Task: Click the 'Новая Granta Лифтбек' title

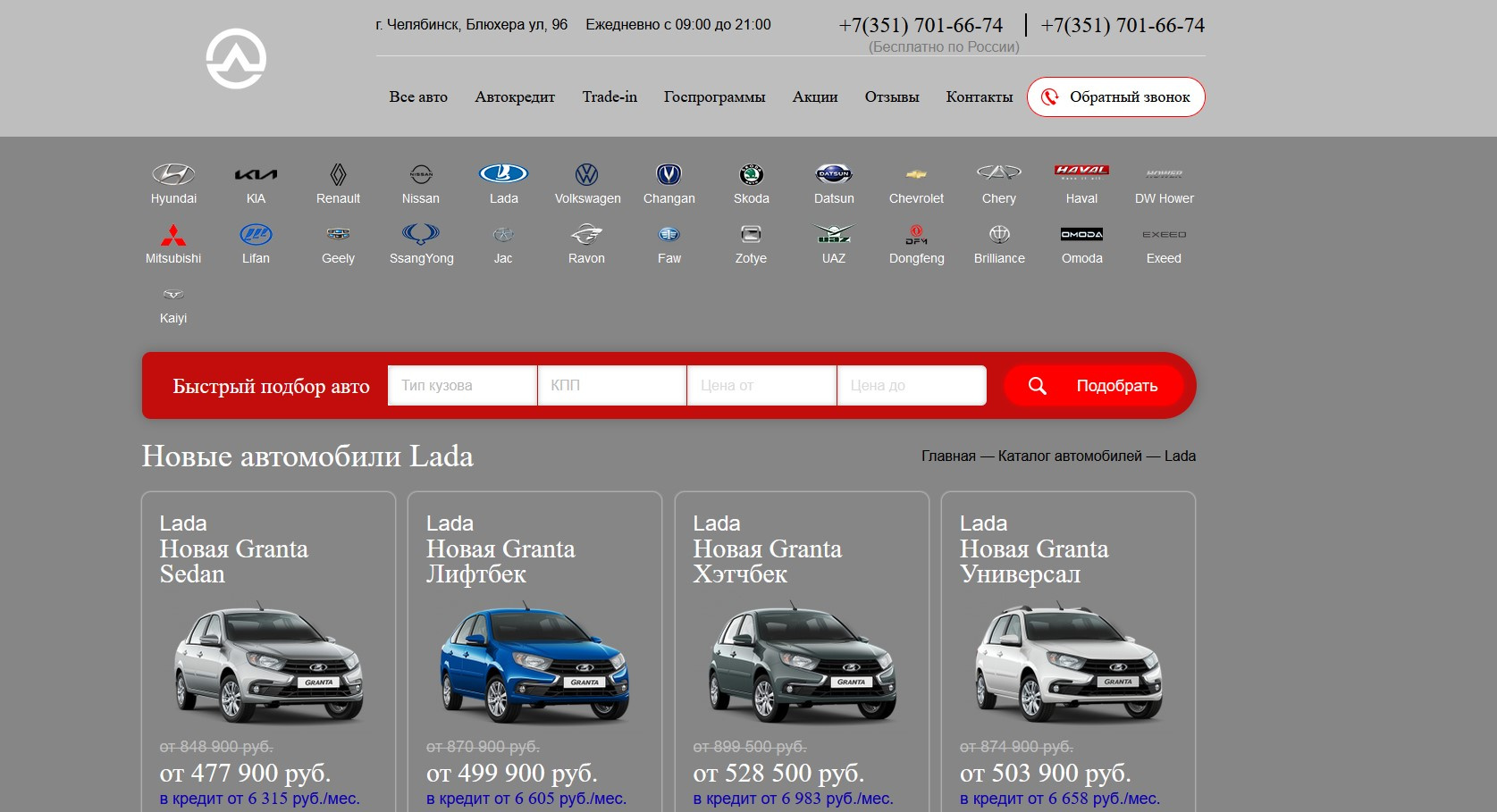Action: pyautogui.click(x=500, y=561)
